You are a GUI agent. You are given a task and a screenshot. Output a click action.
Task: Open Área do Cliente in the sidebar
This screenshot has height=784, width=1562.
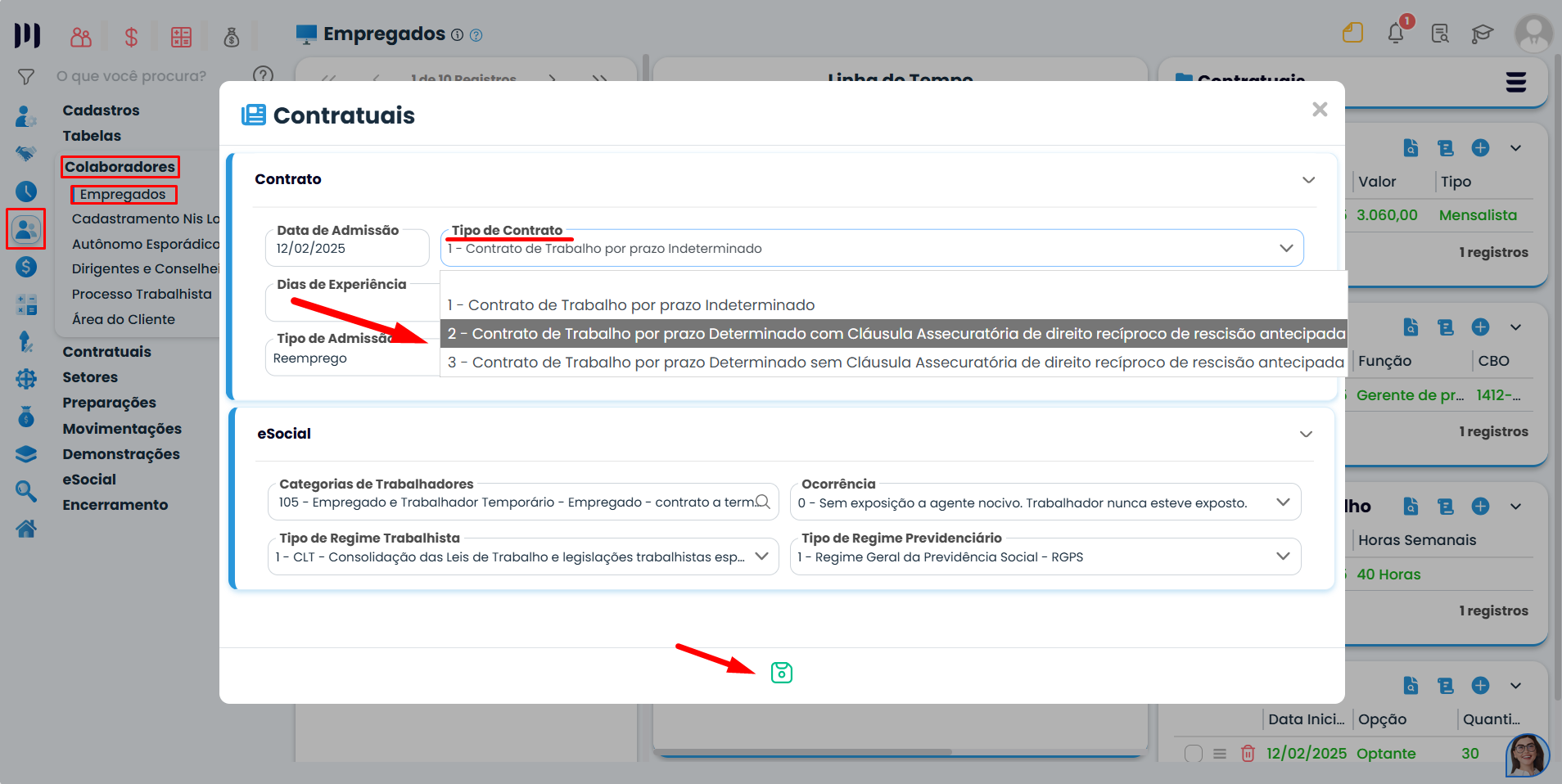pos(124,319)
